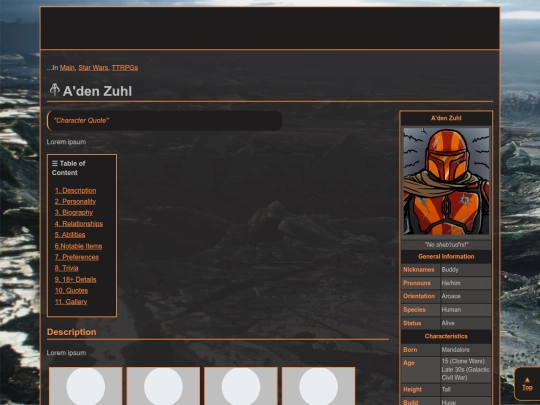
Task: Click the Height label
Action: tap(412, 390)
